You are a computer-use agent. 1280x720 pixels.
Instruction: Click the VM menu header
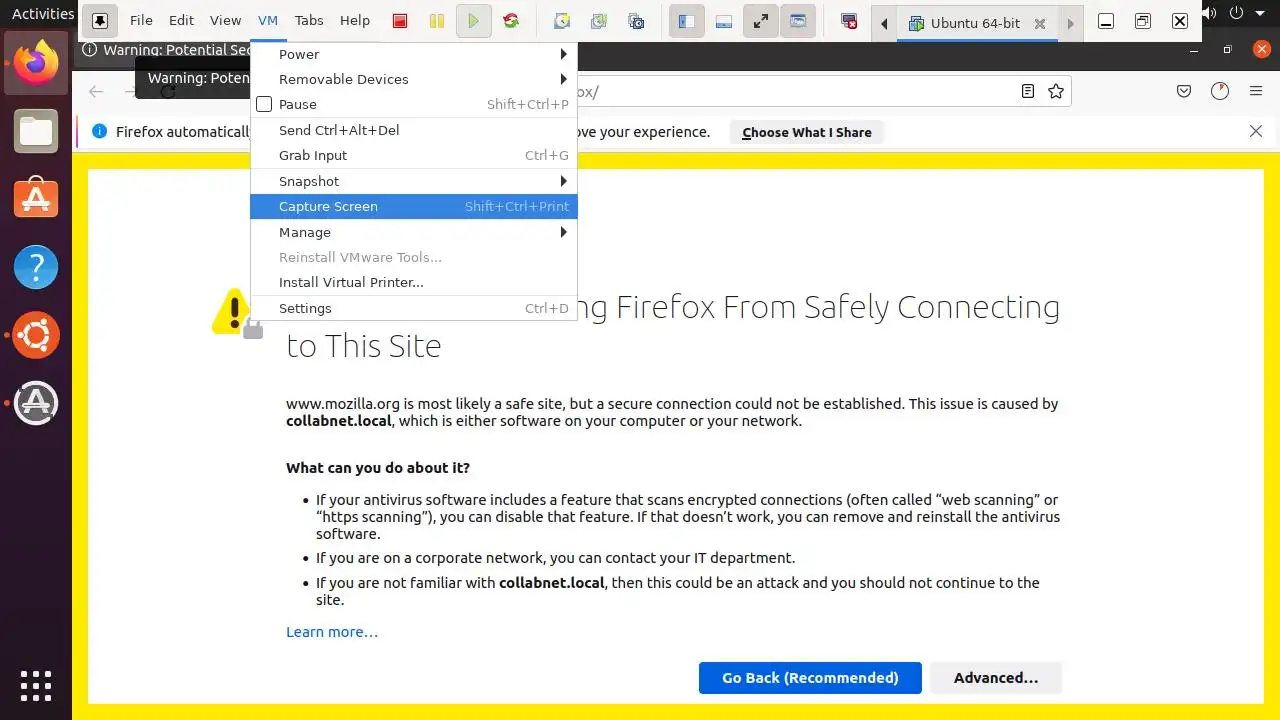tap(267, 20)
